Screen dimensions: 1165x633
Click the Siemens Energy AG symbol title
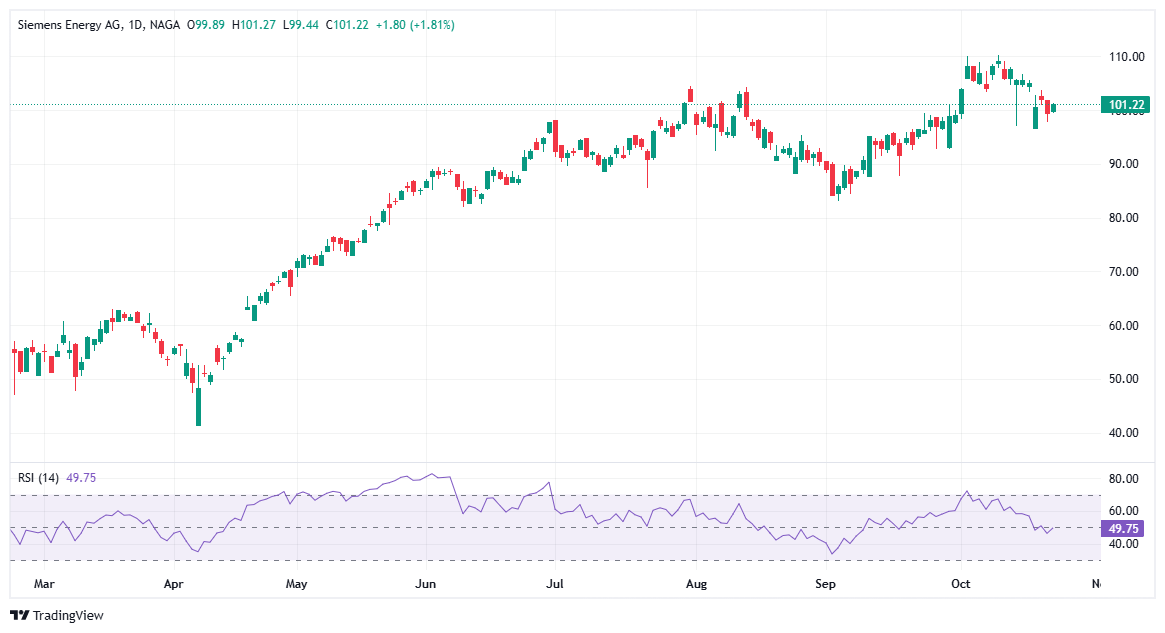69,25
